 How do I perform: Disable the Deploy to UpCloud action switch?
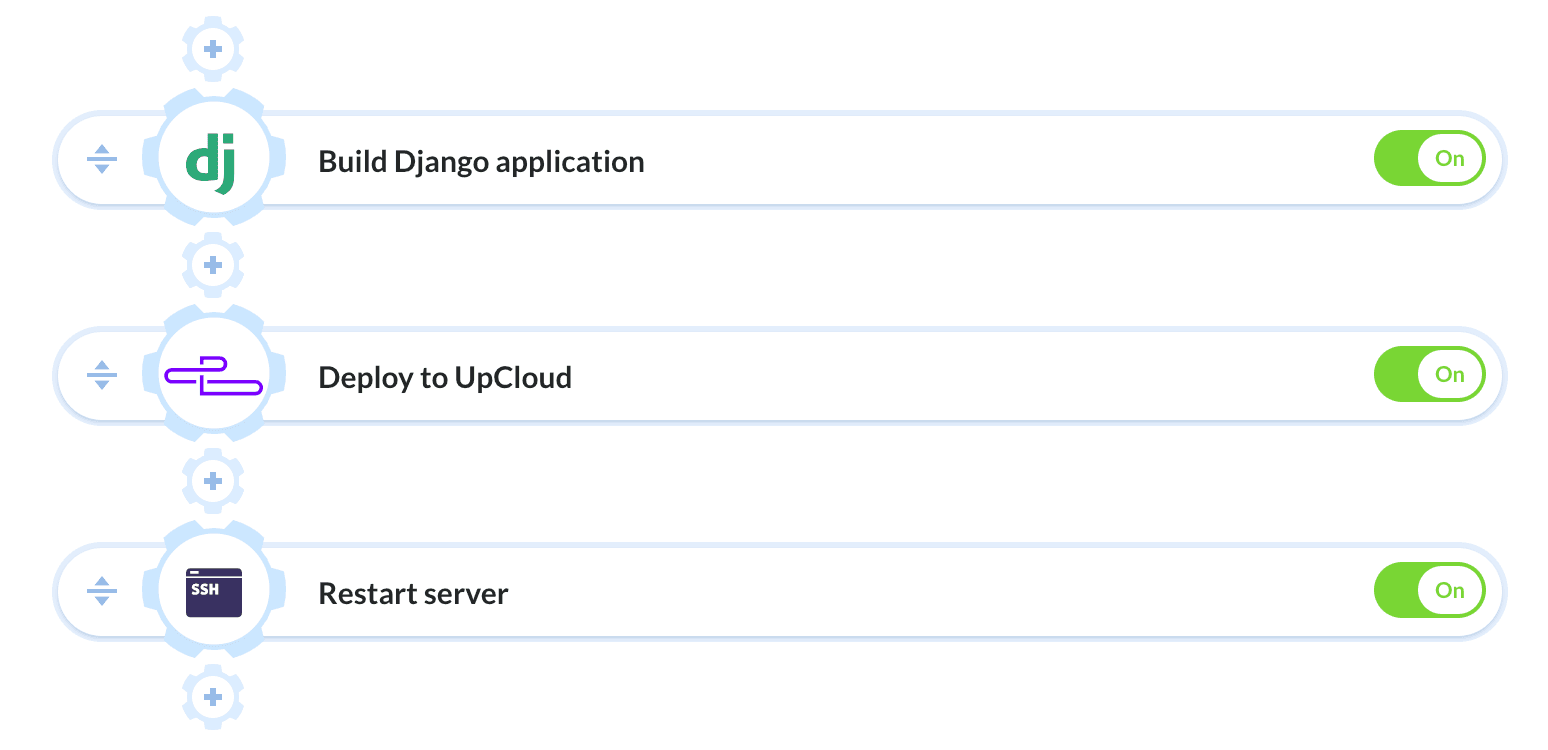tap(1429, 375)
